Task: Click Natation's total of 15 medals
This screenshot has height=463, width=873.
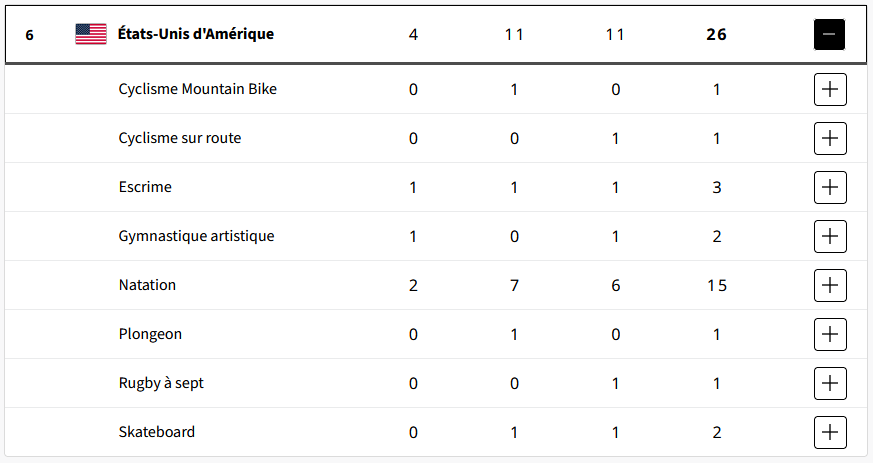Action: click(x=716, y=285)
